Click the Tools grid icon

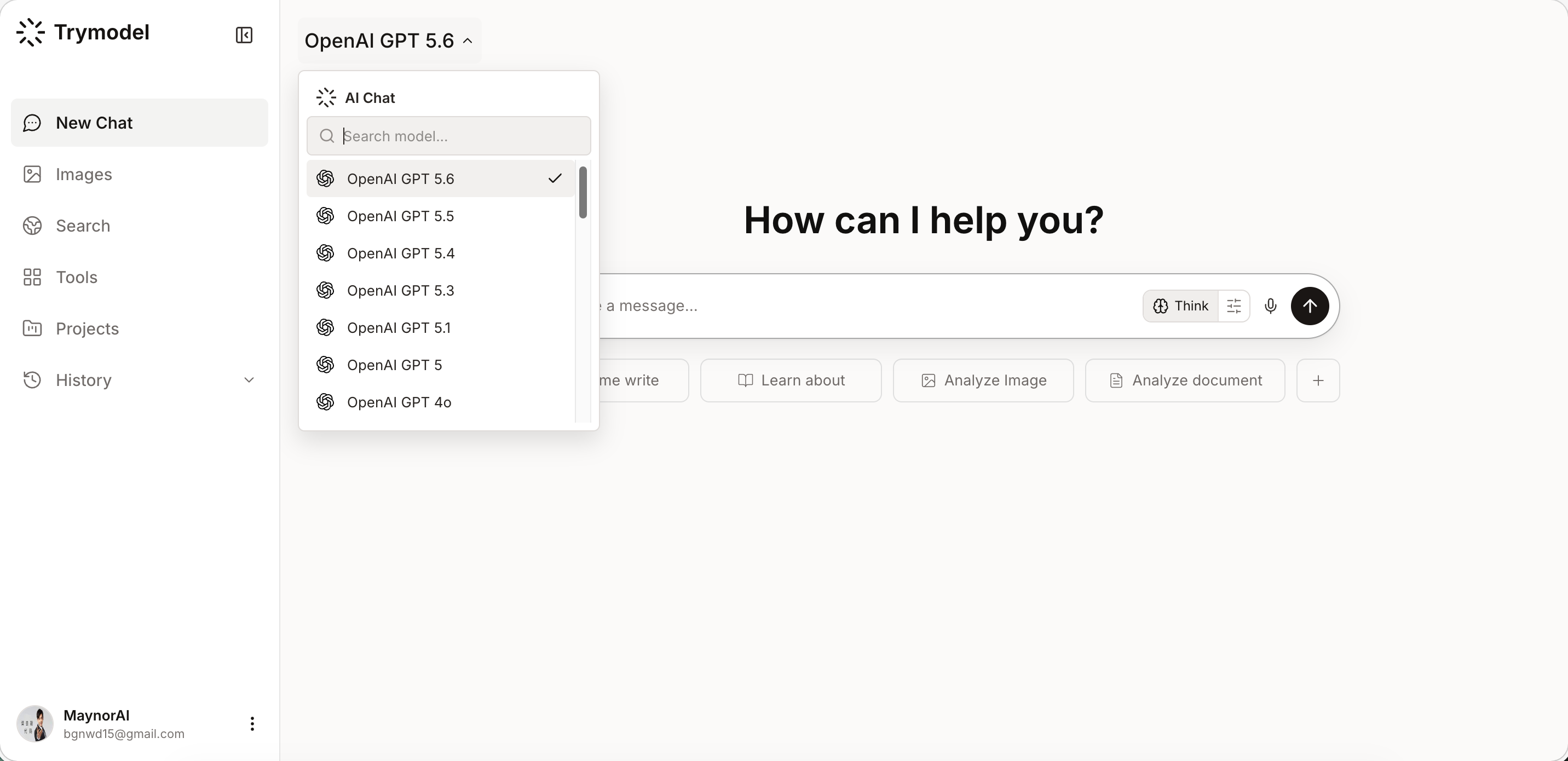coord(32,277)
